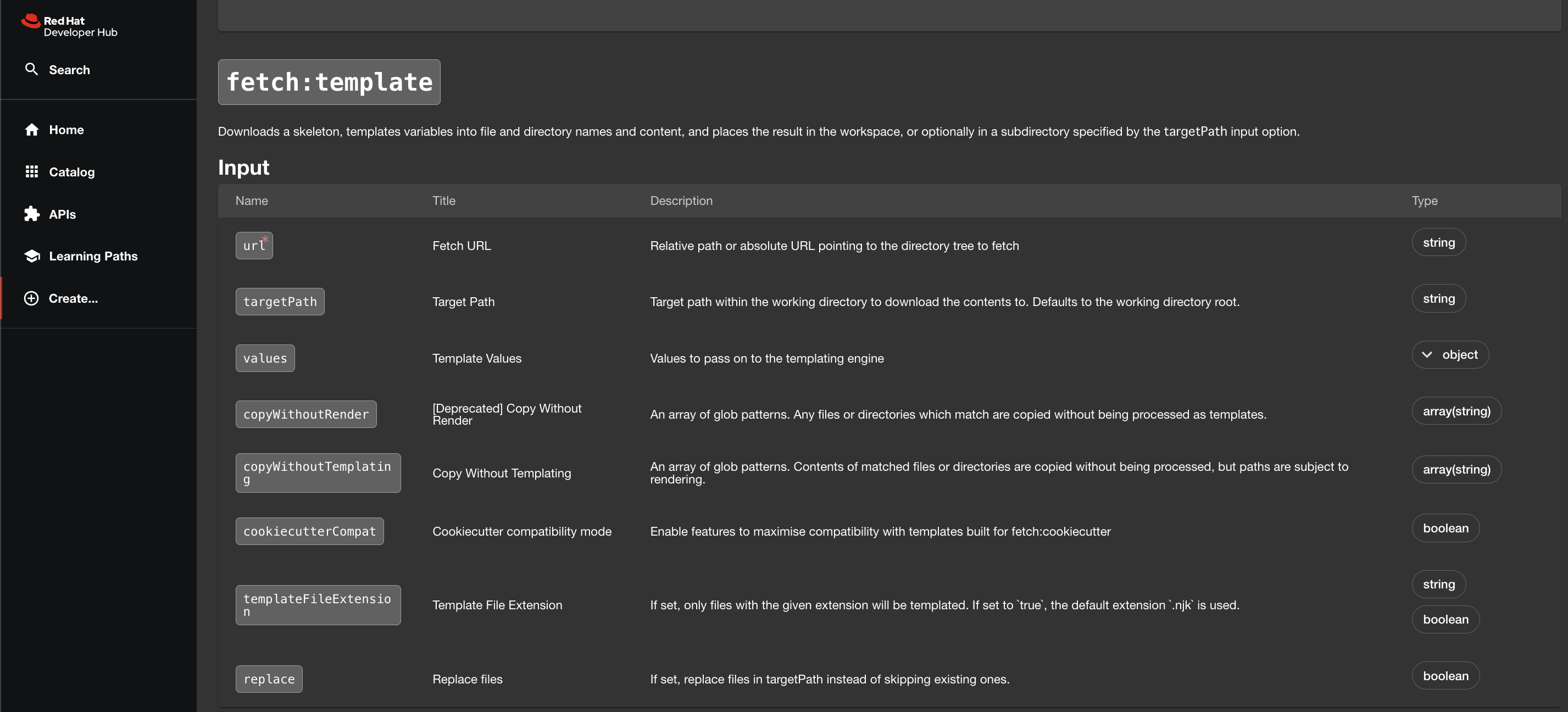Click the APIs puzzle piece icon

32,214
